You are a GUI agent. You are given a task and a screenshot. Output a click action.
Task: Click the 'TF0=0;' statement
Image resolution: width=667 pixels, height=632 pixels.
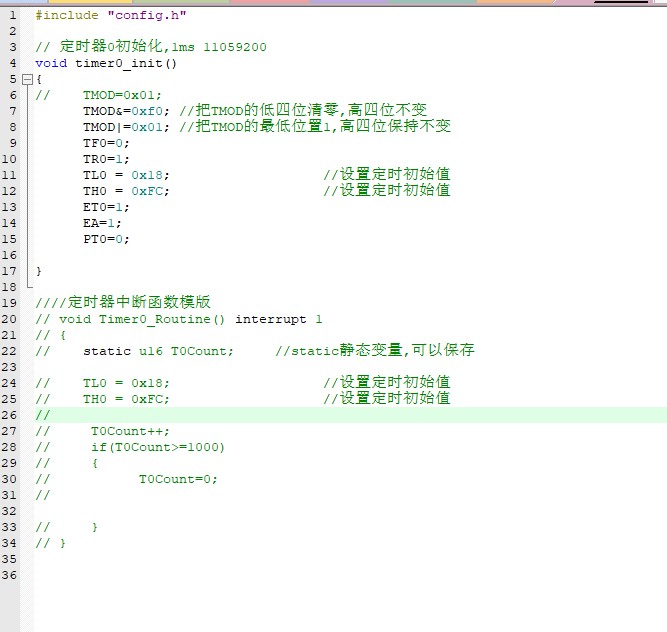click(106, 143)
